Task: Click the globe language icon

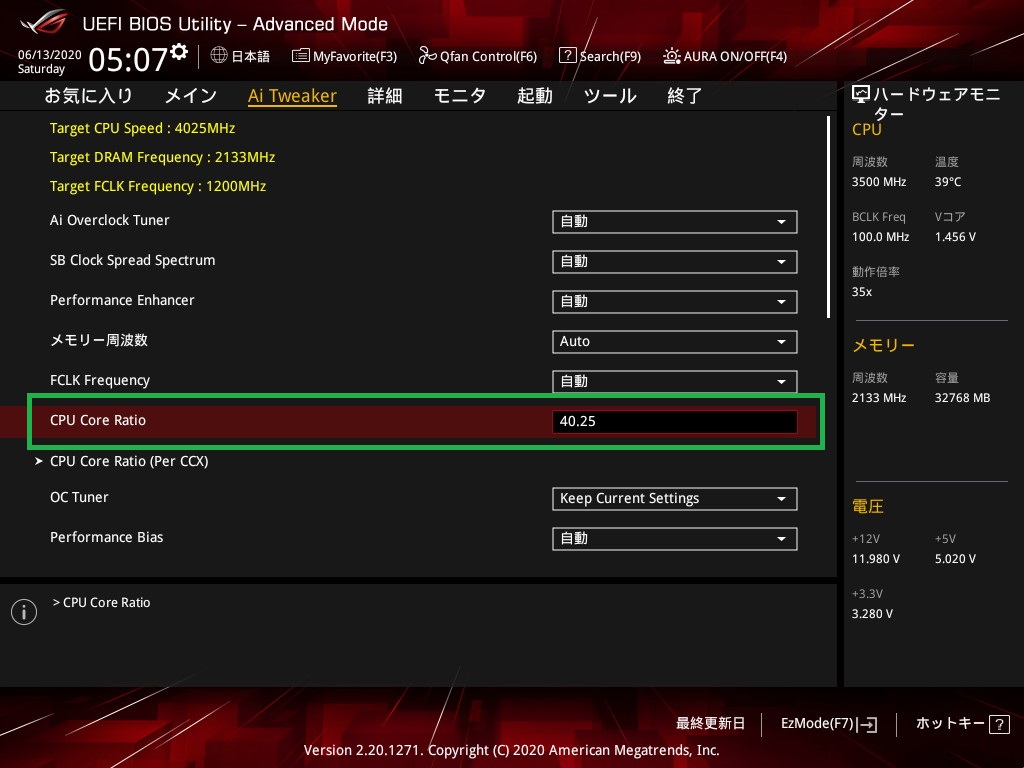Action: (219, 56)
